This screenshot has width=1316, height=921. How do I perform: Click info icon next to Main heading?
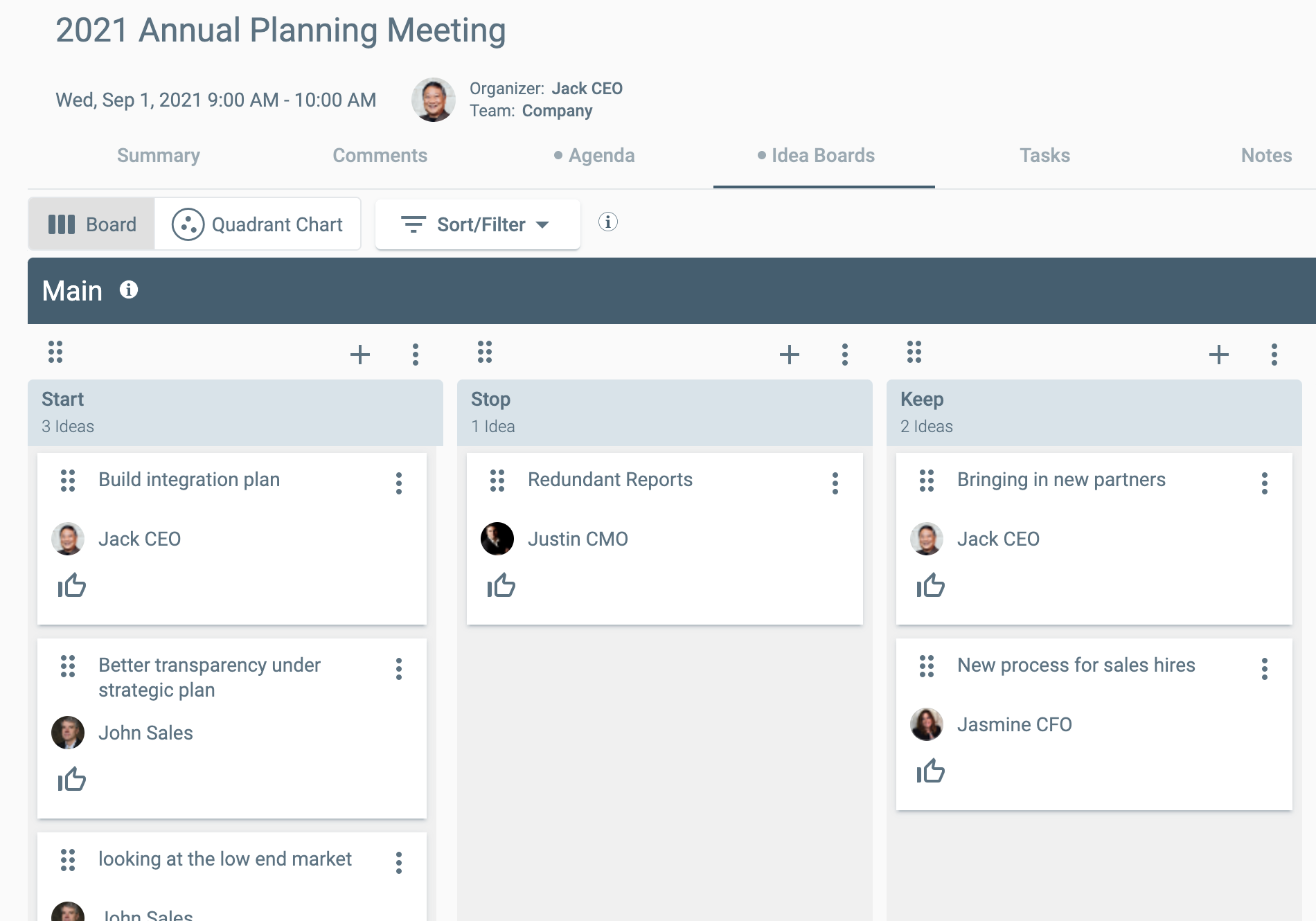129,289
